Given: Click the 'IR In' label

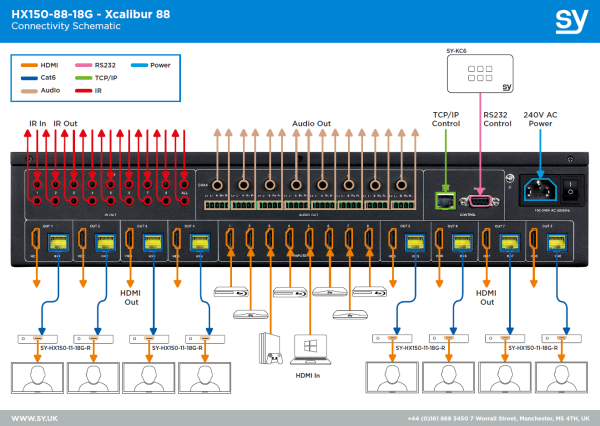Looking at the screenshot, I should pyautogui.click(x=38, y=124).
